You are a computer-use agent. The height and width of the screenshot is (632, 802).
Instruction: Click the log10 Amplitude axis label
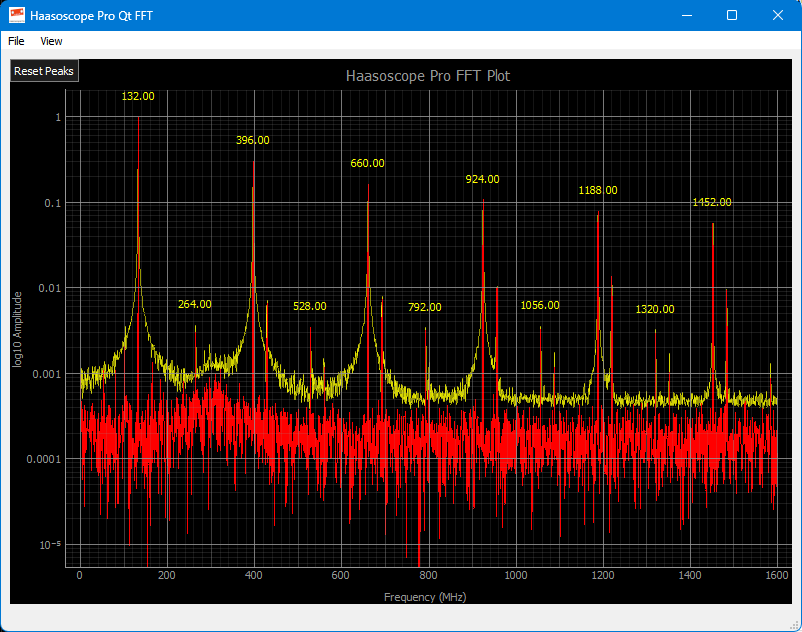pos(17,329)
